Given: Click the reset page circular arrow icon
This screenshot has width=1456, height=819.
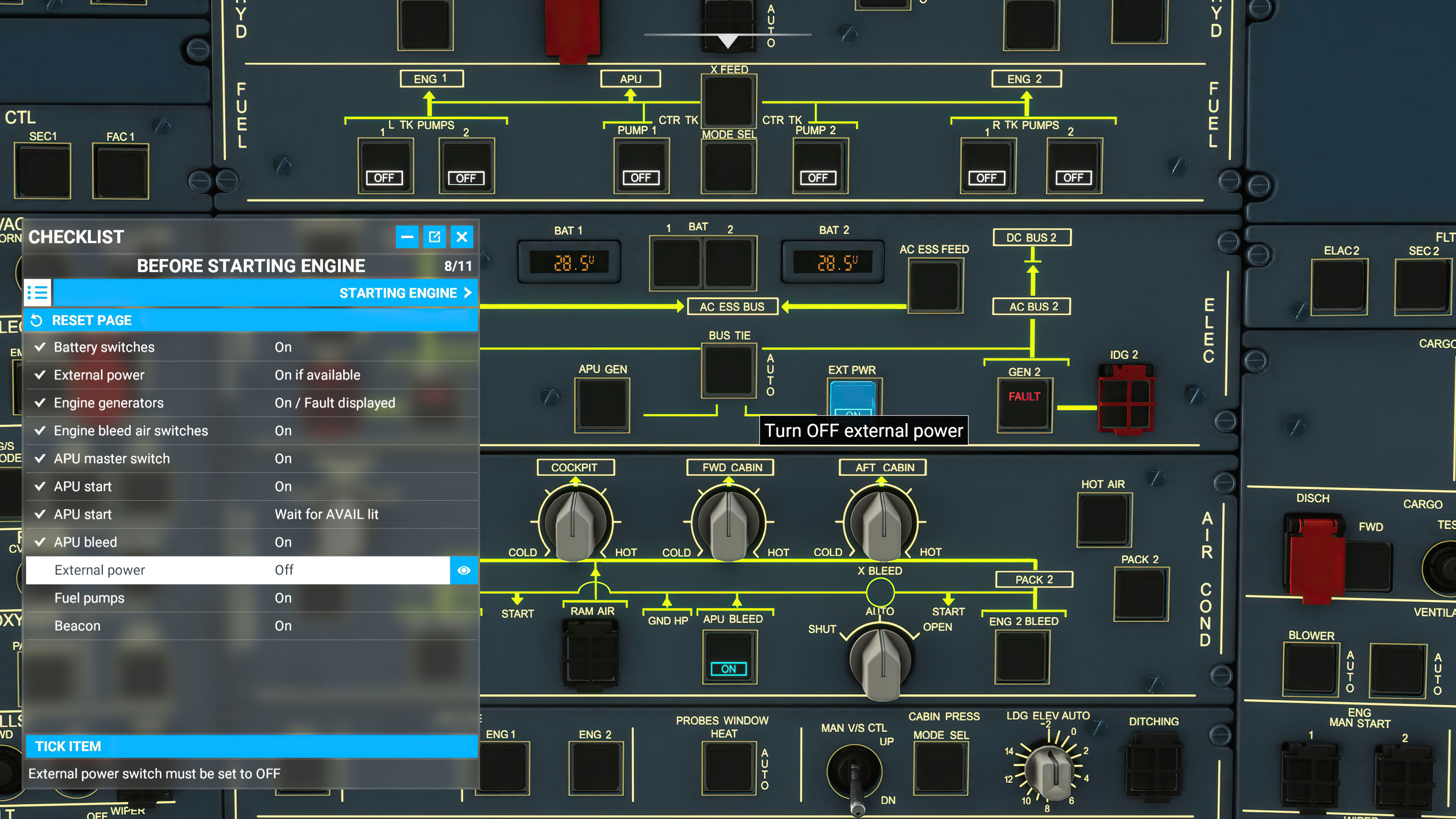Looking at the screenshot, I should [37, 320].
